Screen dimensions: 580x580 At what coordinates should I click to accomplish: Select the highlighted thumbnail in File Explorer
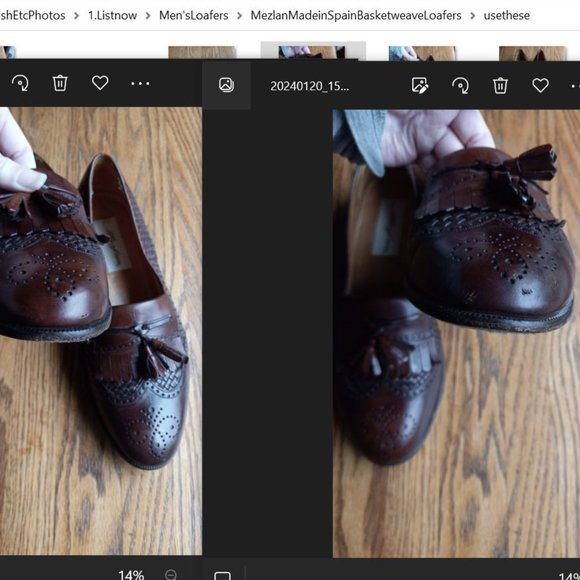pos(313,51)
